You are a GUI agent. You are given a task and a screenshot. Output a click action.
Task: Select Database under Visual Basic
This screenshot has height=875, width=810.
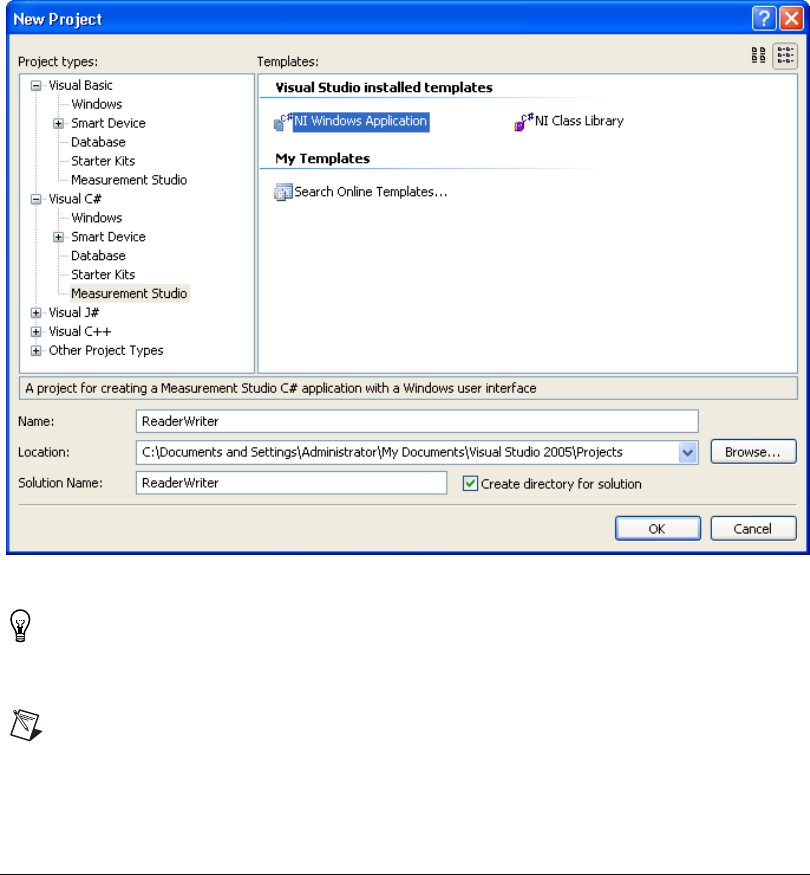(x=98, y=142)
